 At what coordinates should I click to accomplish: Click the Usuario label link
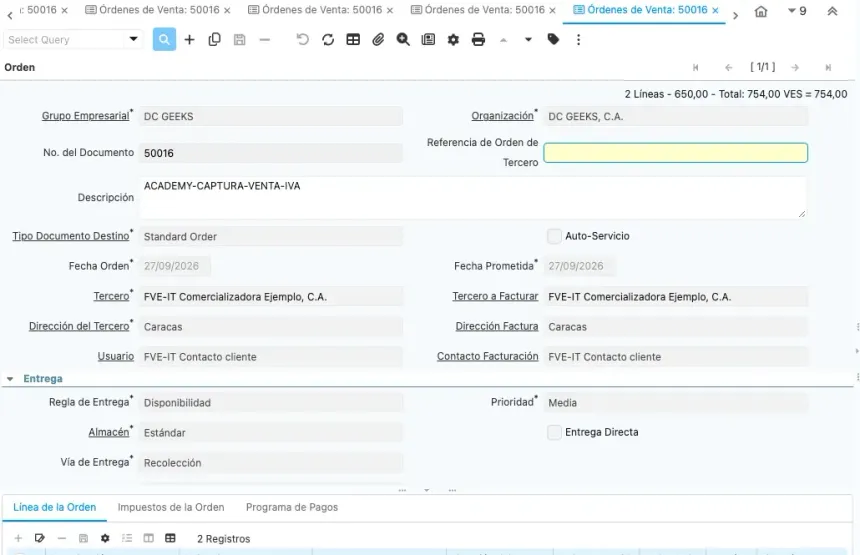116,356
